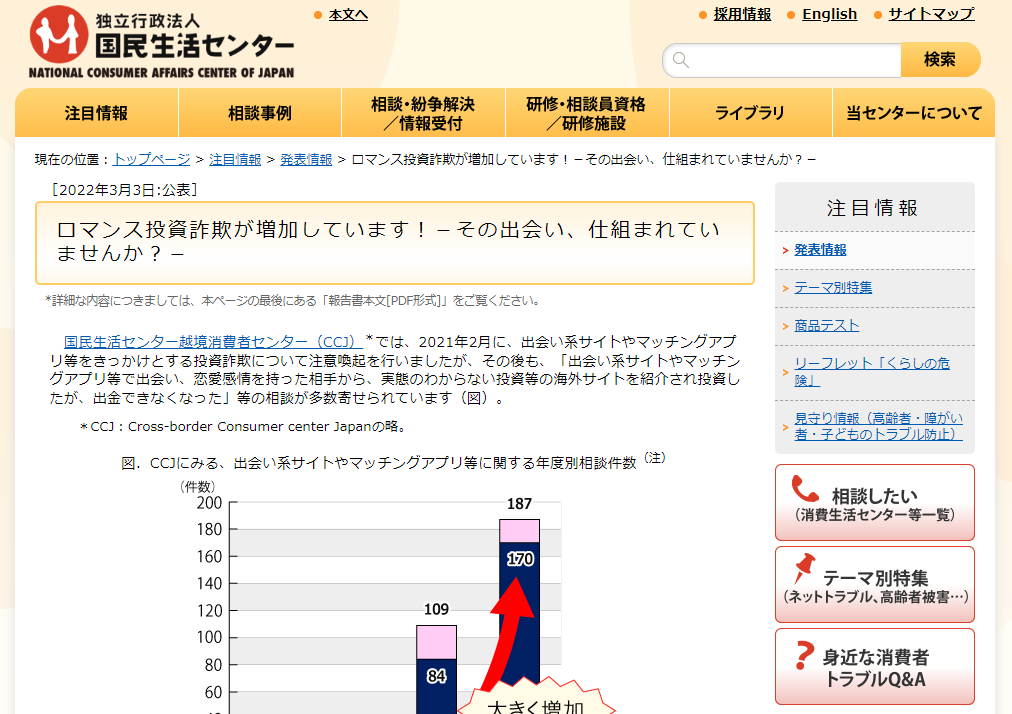
Task: Open the 当センターについて navigation tab
Action: 914,113
